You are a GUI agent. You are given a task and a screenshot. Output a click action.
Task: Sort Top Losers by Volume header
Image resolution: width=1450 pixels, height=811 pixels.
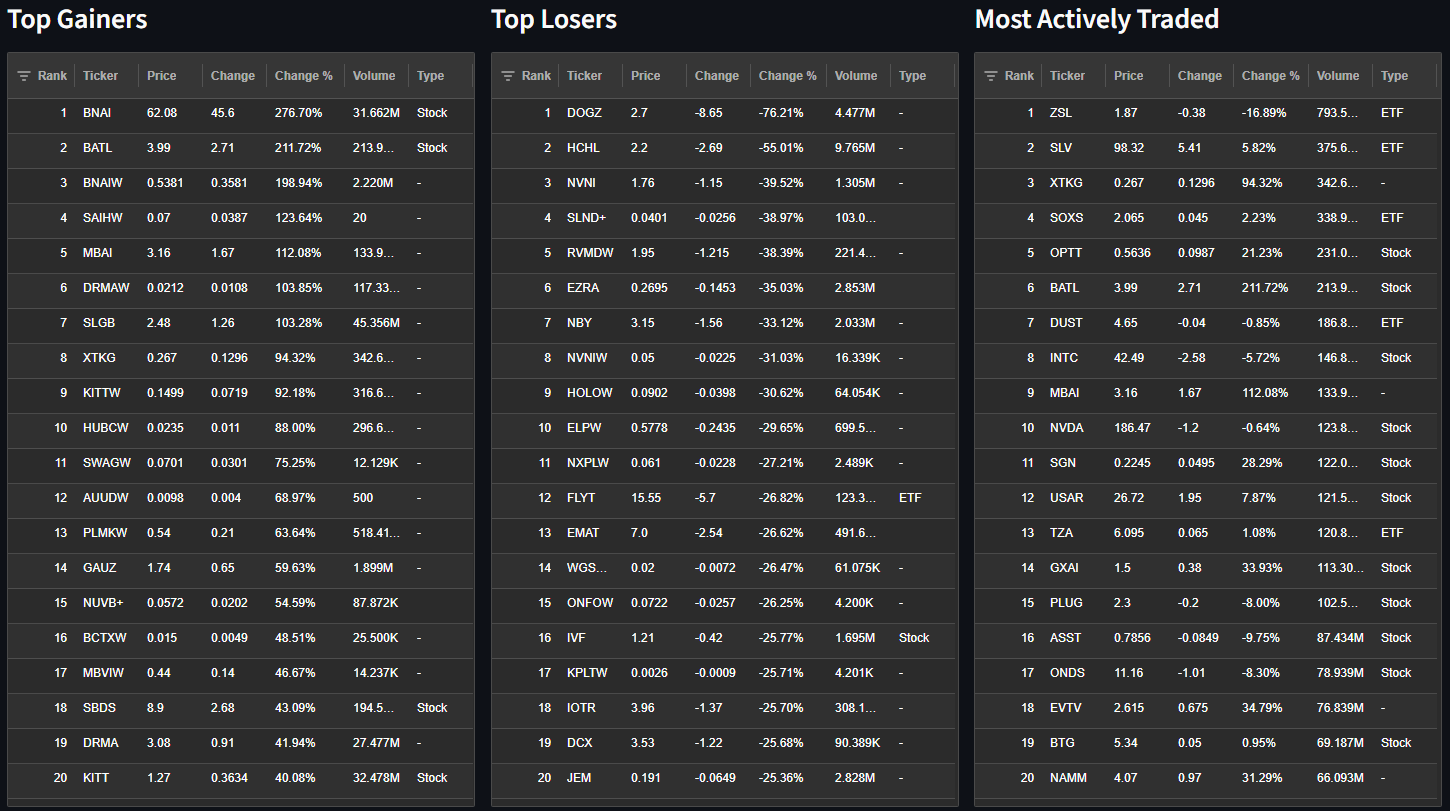point(856,76)
